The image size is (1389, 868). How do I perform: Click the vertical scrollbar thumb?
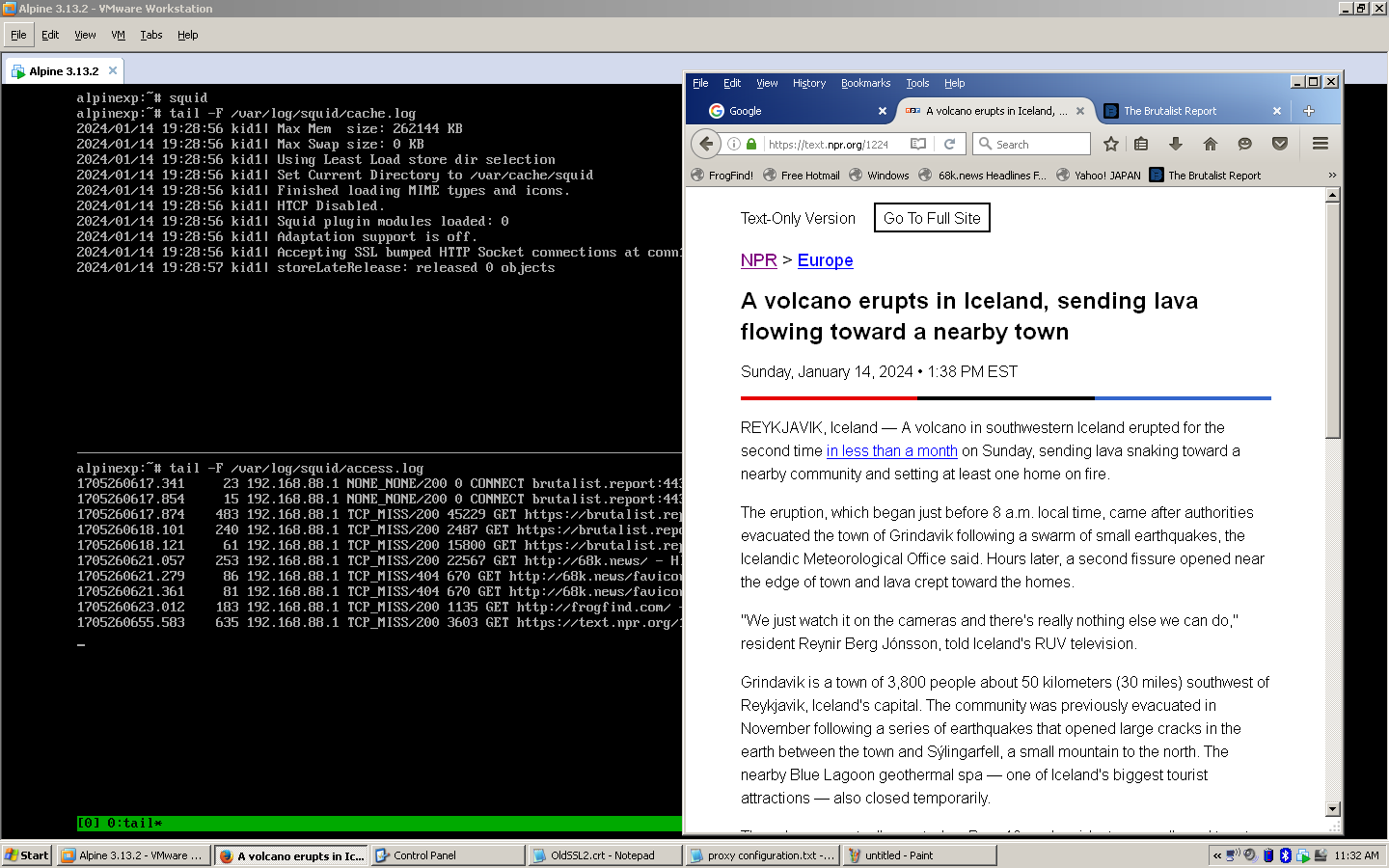point(1333,320)
